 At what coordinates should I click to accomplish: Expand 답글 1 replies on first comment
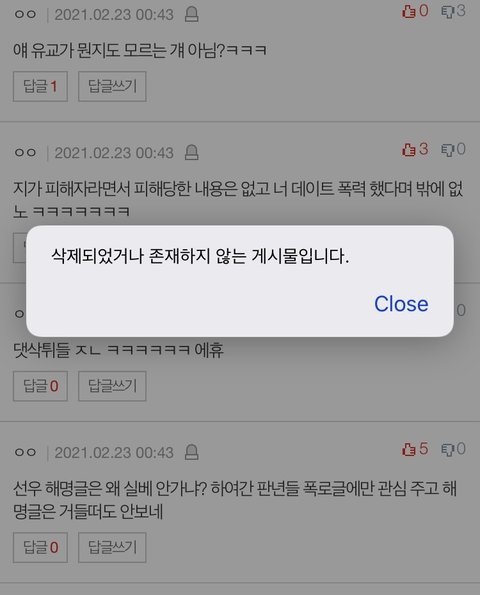click(40, 86)
